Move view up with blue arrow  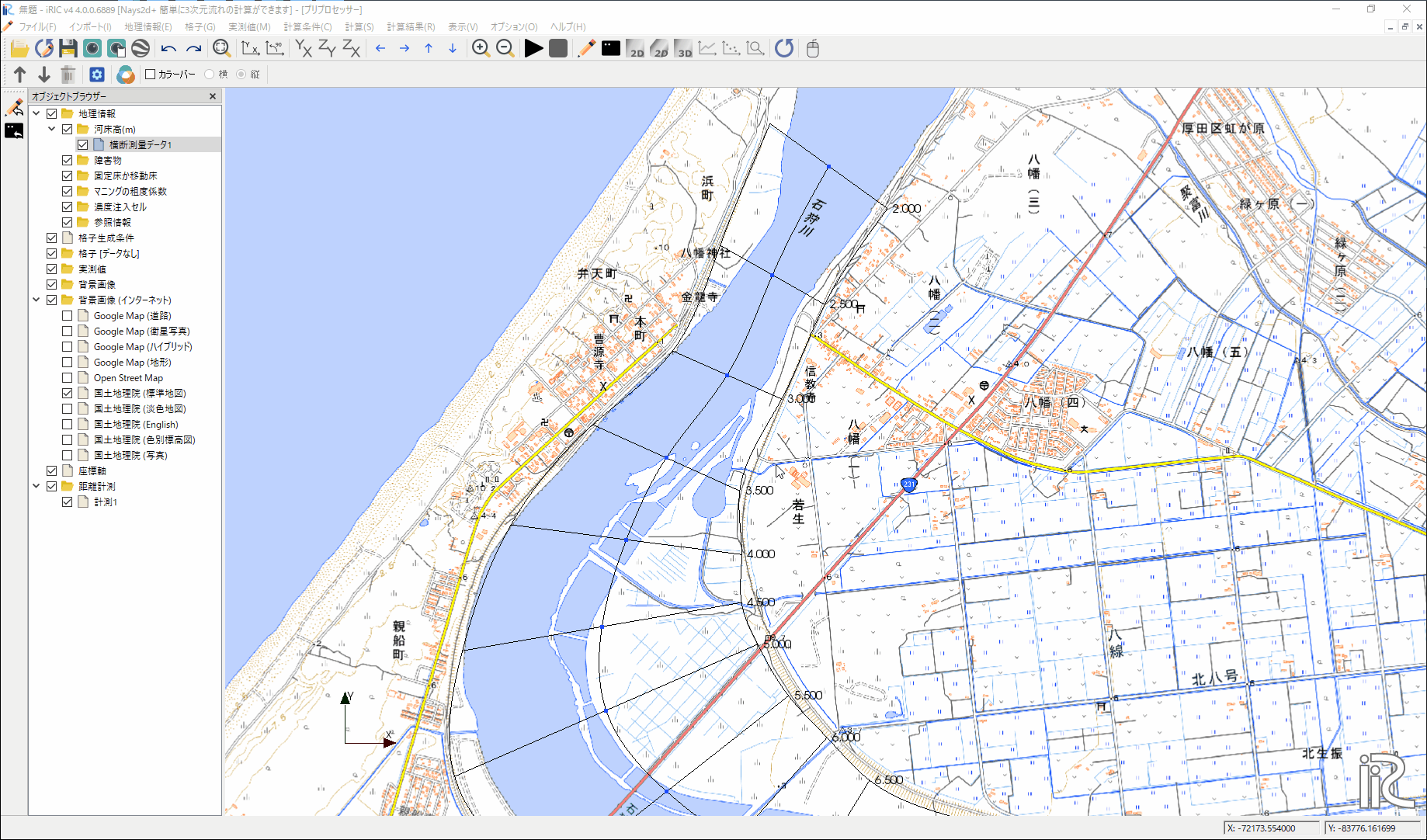pyautogui.click(x=429, y=48)
